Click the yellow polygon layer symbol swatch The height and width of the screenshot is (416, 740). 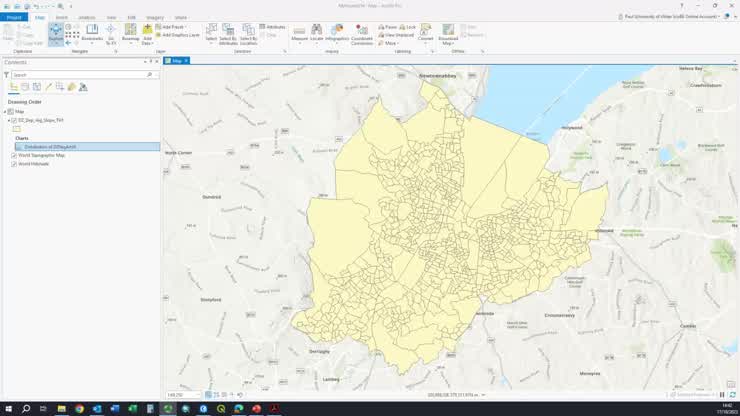click(x=17, y=129)
